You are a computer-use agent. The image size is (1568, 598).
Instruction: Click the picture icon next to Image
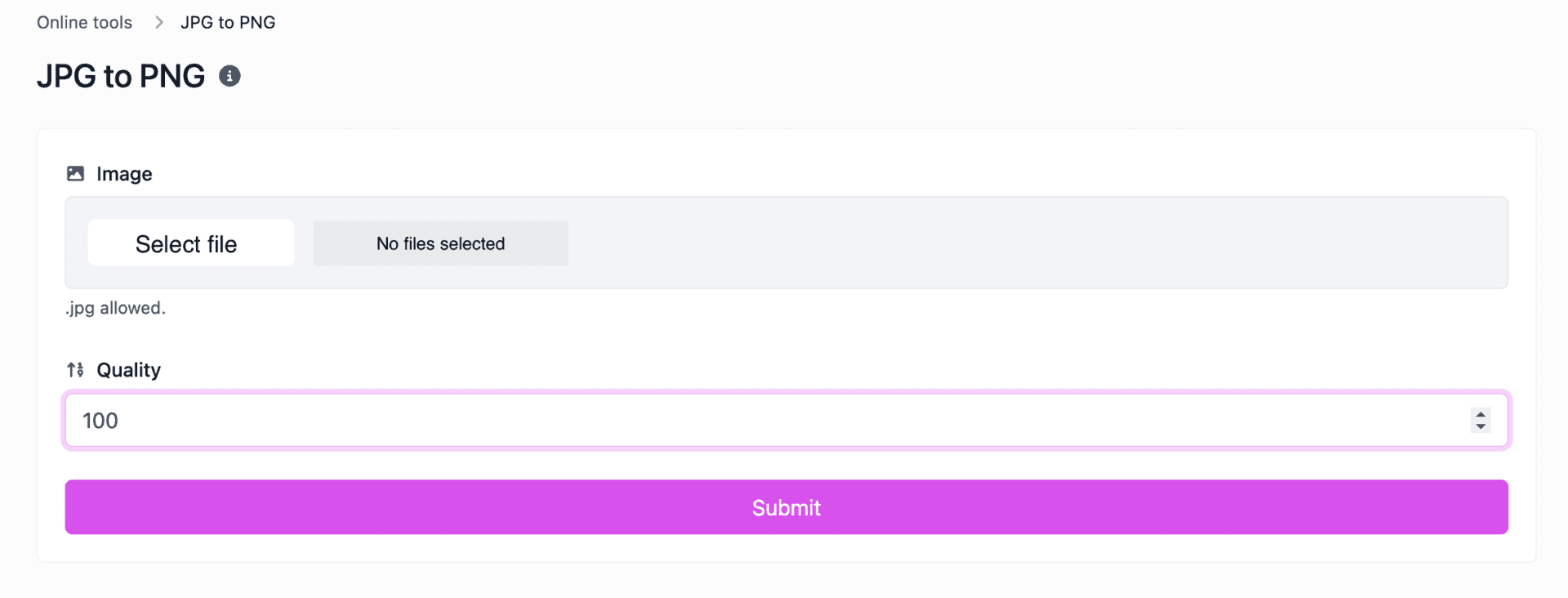76,173
